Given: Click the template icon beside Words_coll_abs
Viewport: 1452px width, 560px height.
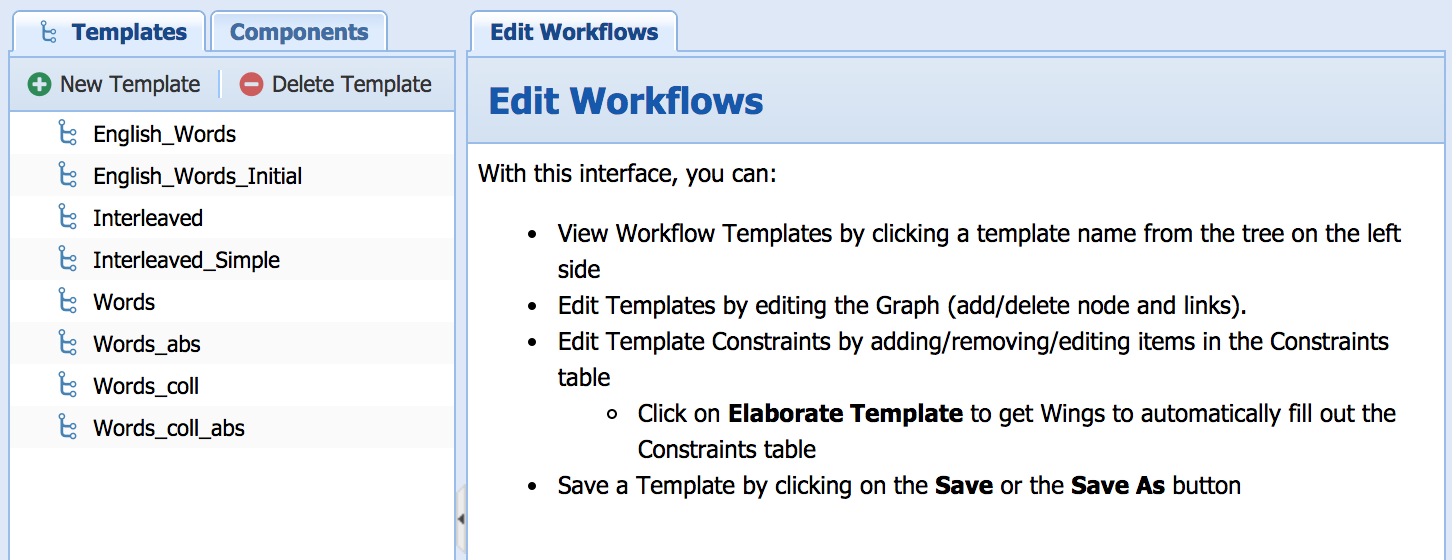Looking at the screenshot, I should 68,428.
